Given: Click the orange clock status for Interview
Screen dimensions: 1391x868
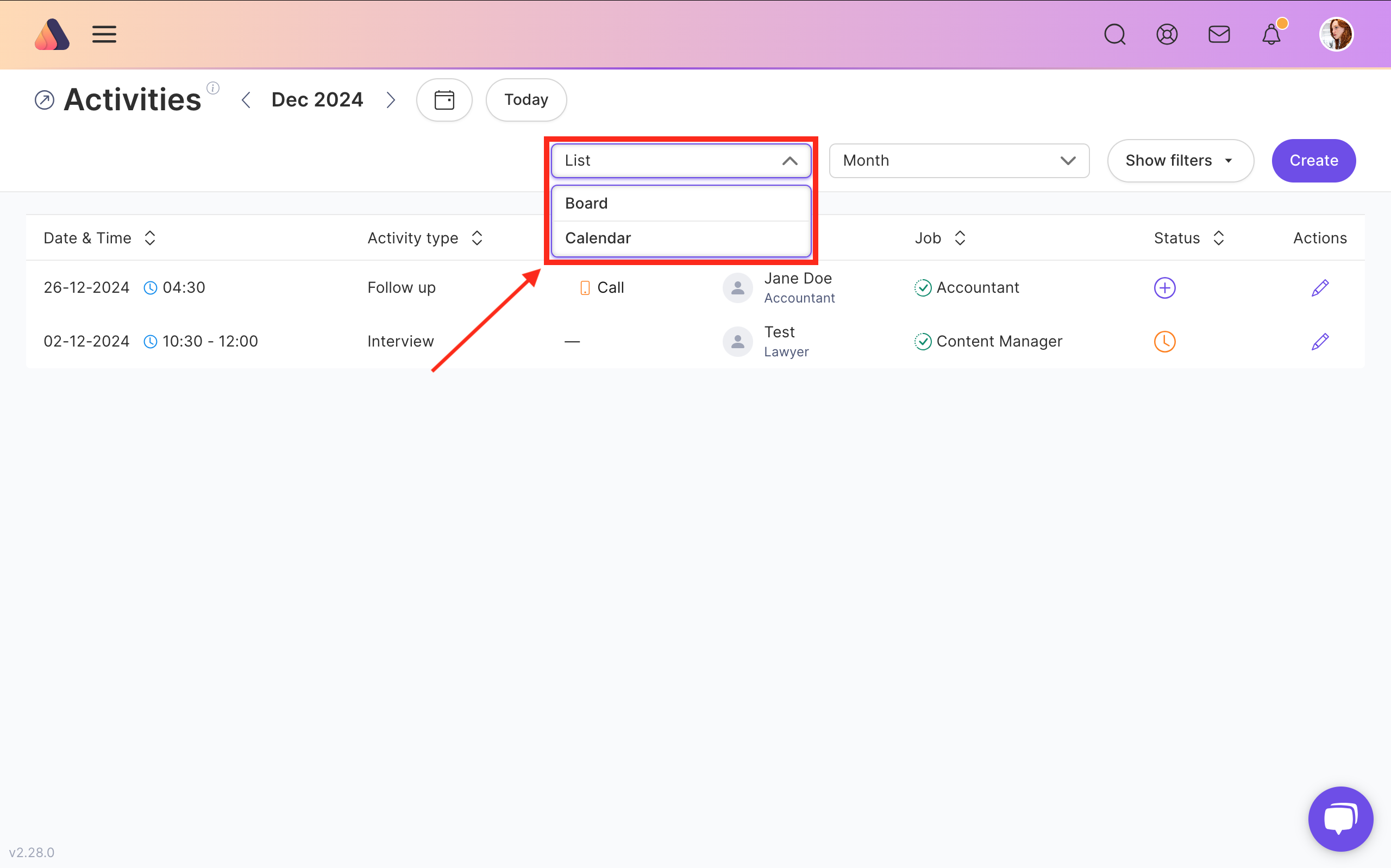Looking at the screenshot, I should coord(1164,342).
